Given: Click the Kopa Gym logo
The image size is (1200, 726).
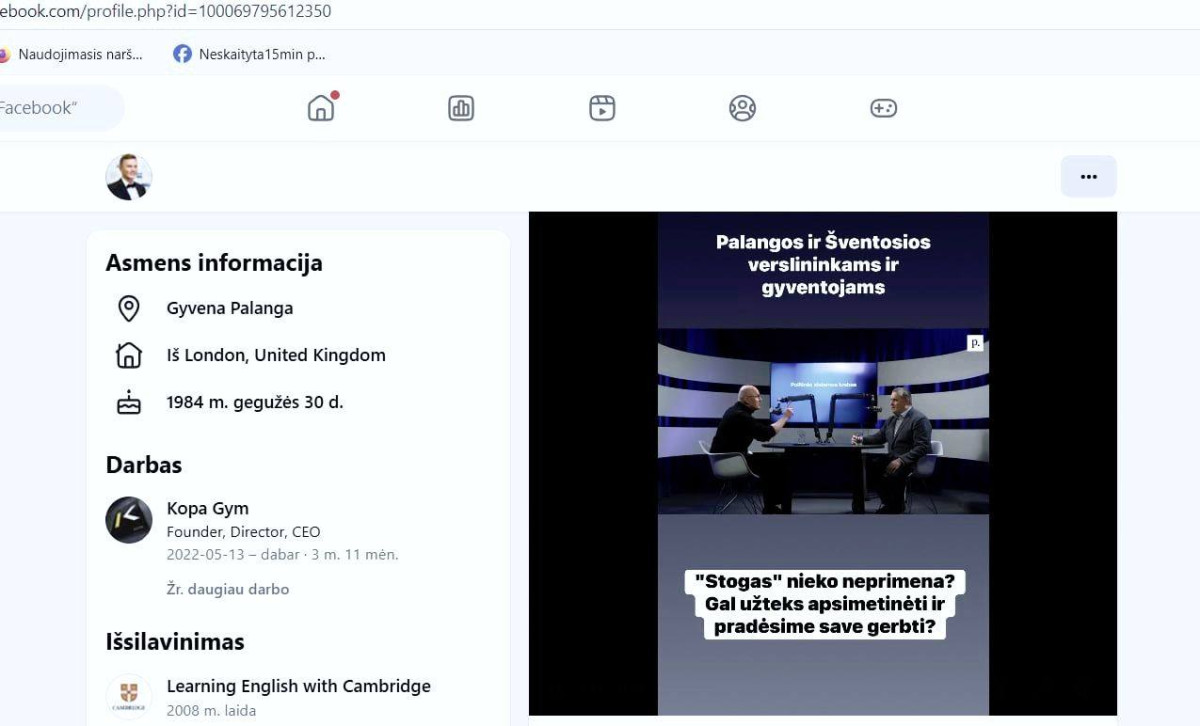Looking at the screenshot, I should click(129, 520).
